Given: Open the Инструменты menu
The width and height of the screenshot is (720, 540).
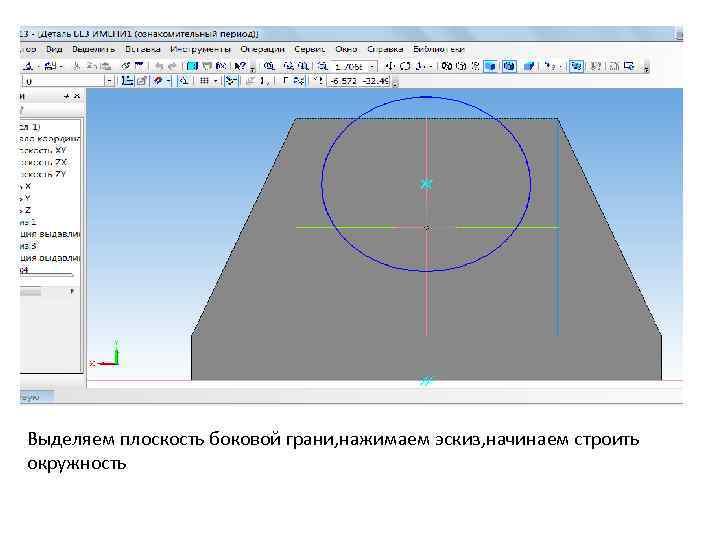Looking at the screenshot, I should (x=200, y=49).
